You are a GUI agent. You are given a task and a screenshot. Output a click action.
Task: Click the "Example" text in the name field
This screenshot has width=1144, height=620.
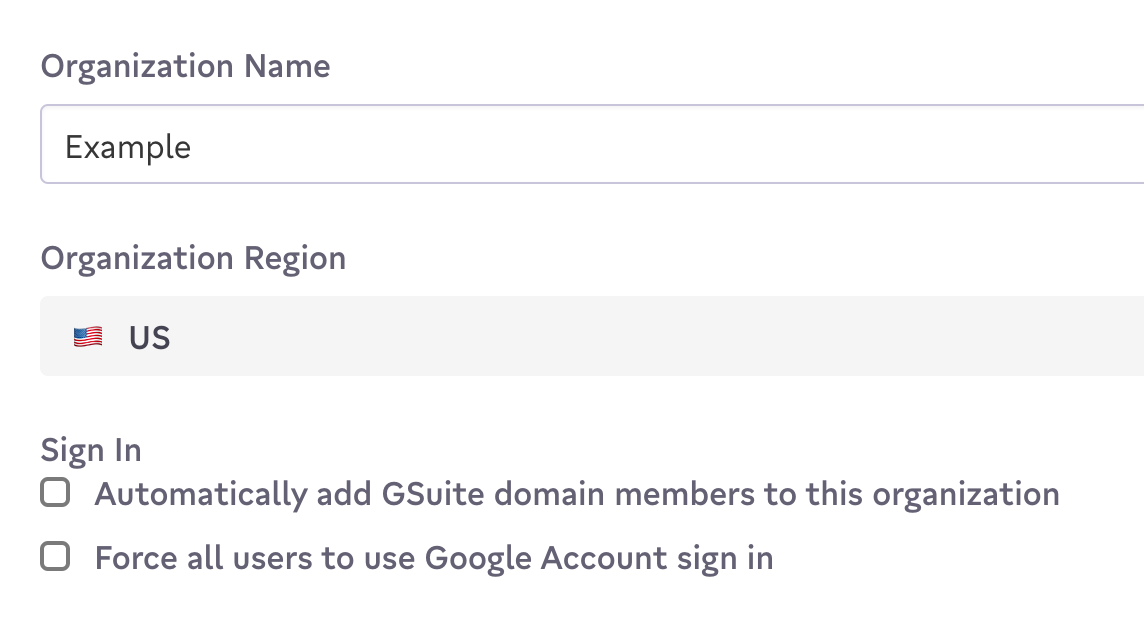(128, 148)
